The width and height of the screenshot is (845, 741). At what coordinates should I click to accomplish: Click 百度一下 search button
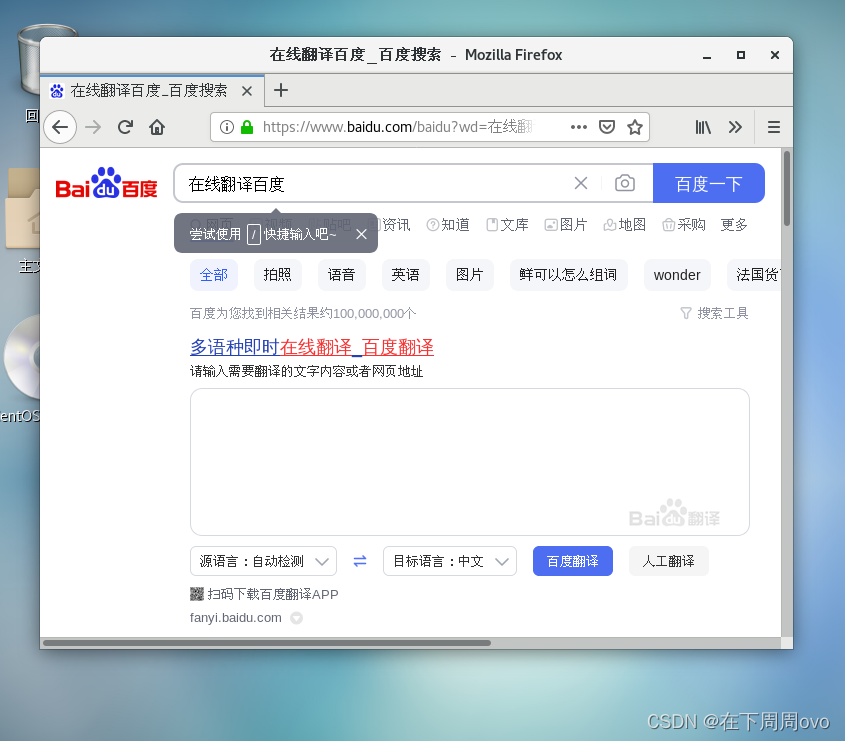(709, 183)
